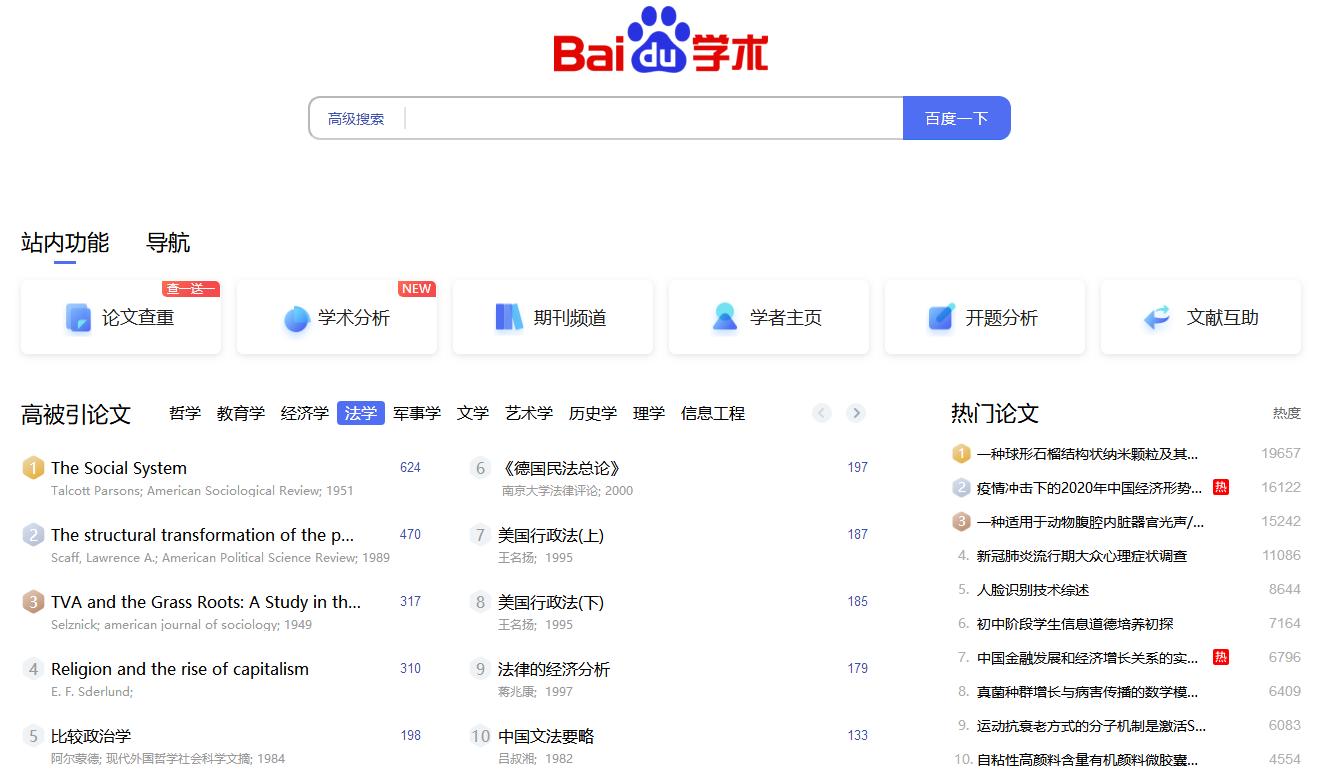Viewport: 1328px width, 778px height.
Task: Switch to the 导航 tab
Action: pyautogui.click(x=166, y=243)
